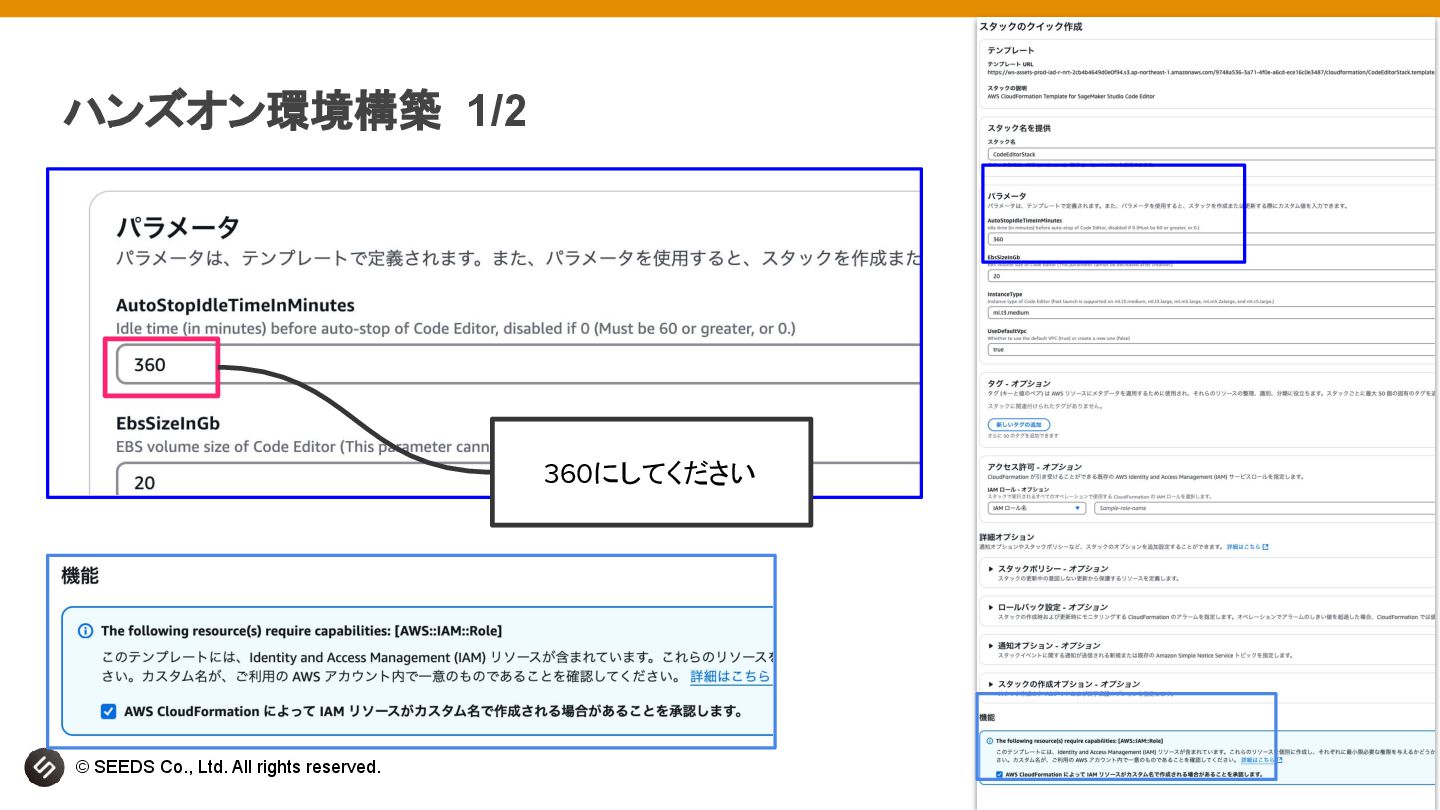Click the small info icon in full-form capabilities notice

990,741
